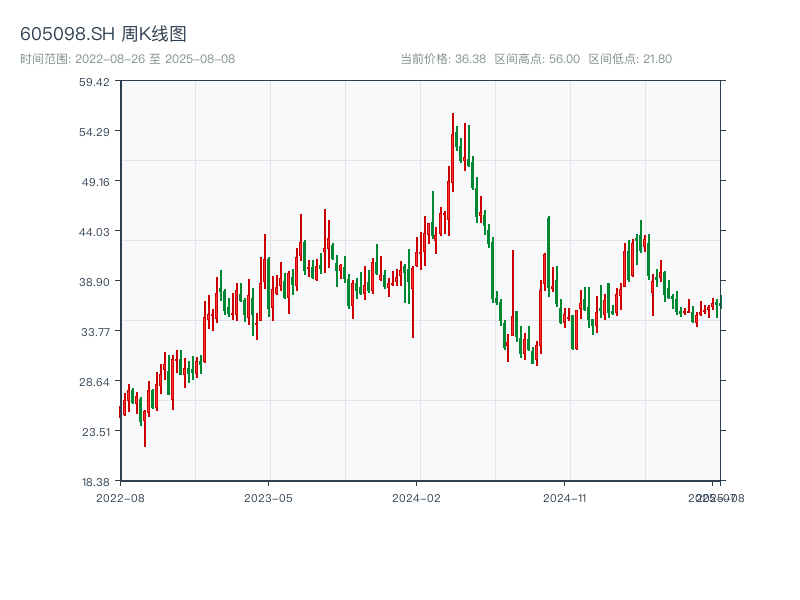Viewport: 800px width, 600px height.
Task: Click the x-axis label 2022-08
Action: click(120, 498)
